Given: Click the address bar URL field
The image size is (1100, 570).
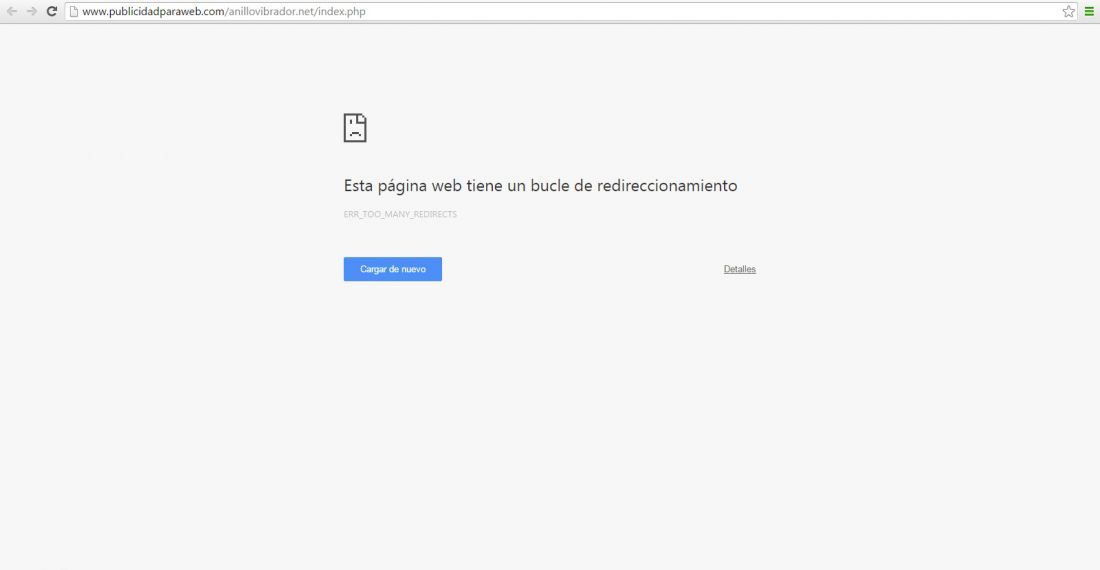Looking at the screenshot, I should point(572,11).
